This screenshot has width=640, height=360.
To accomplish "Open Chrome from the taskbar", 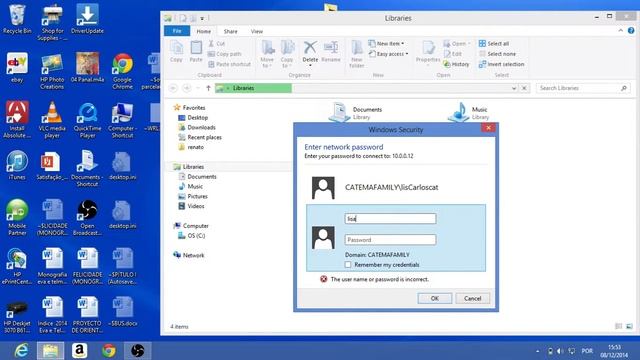I will (x=109, y=350).
